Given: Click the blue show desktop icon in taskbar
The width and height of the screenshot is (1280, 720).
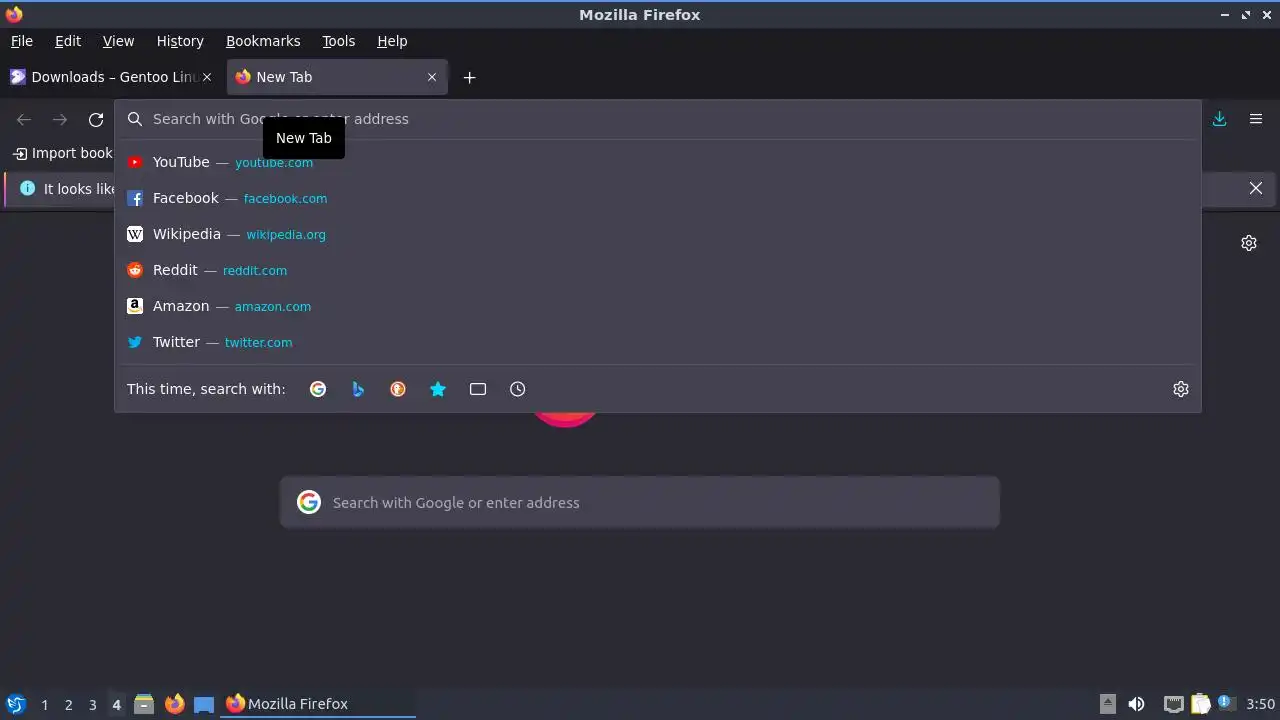Looking at the screenshot, I should click(x=204, y=704).
